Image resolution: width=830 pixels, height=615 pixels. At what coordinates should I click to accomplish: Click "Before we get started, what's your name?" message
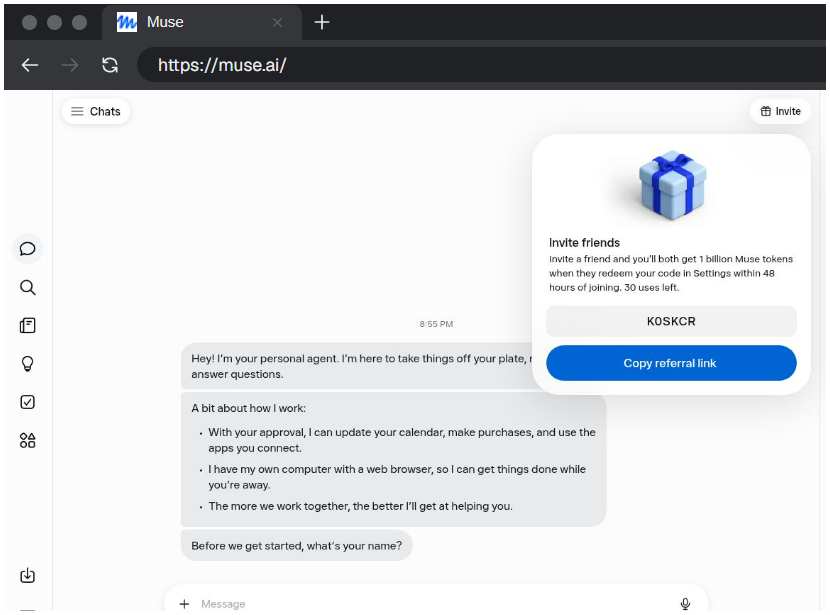(296, 546)
